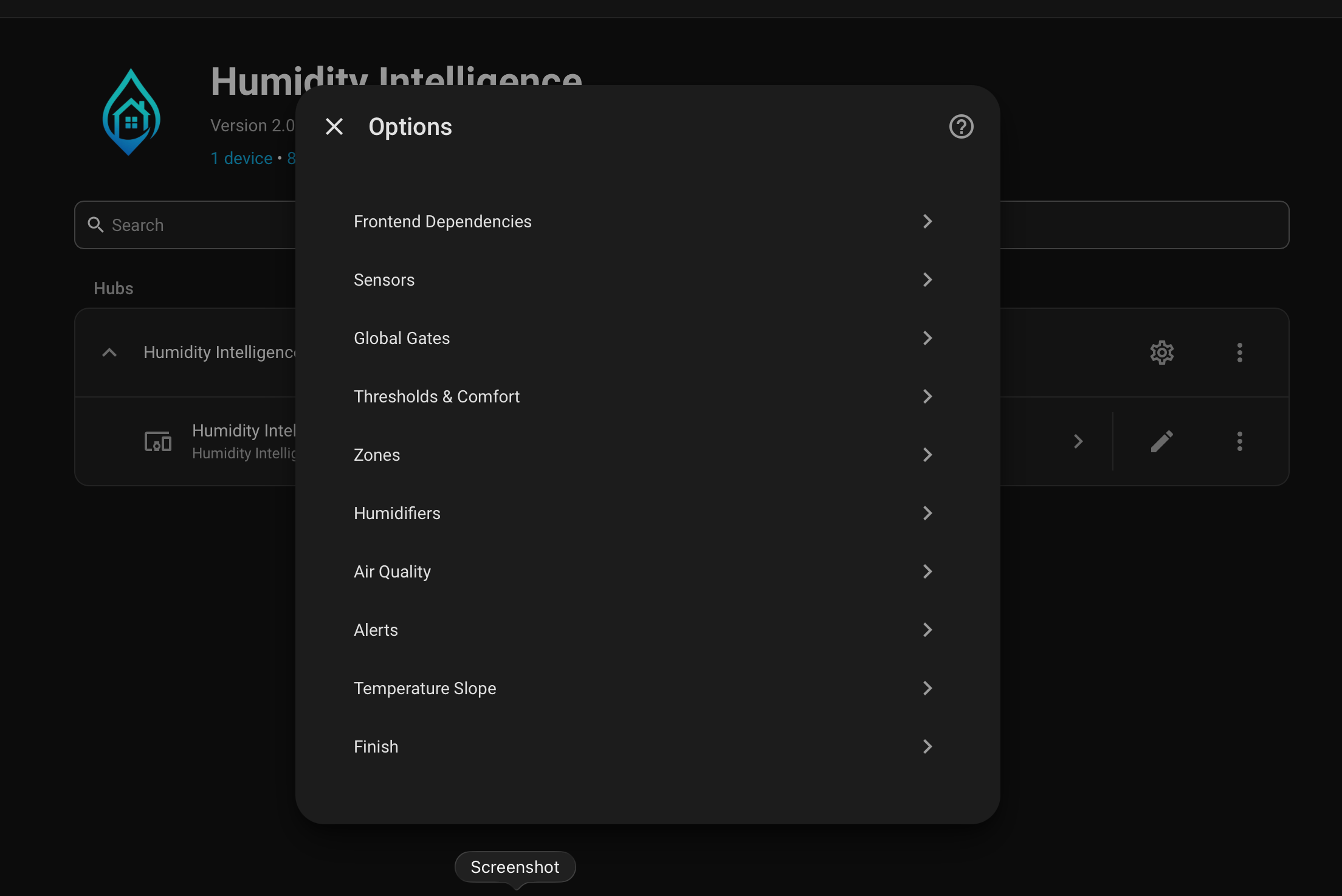Open the Zones option
This screenshot has height=896, width=1342.
pyautogui.click(x=648, y=455)
